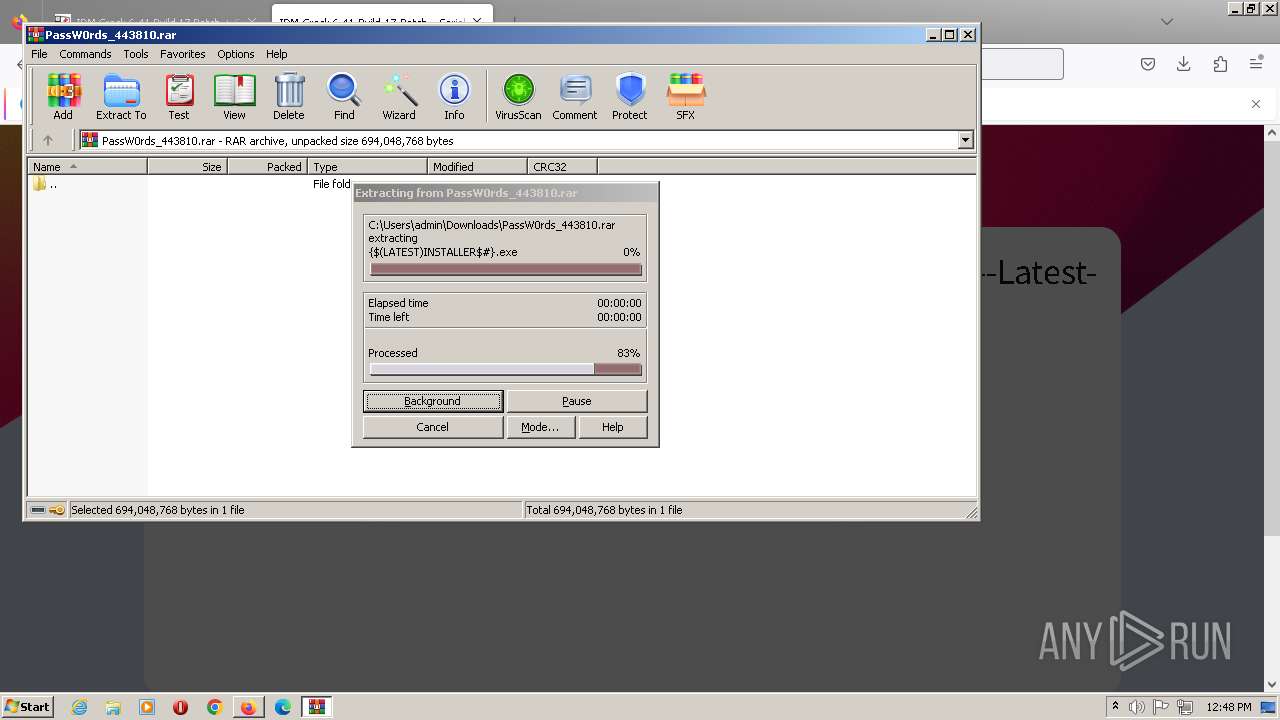Go up one folder level arrow
Screen dimensions: 1280x720
(47, 140)
